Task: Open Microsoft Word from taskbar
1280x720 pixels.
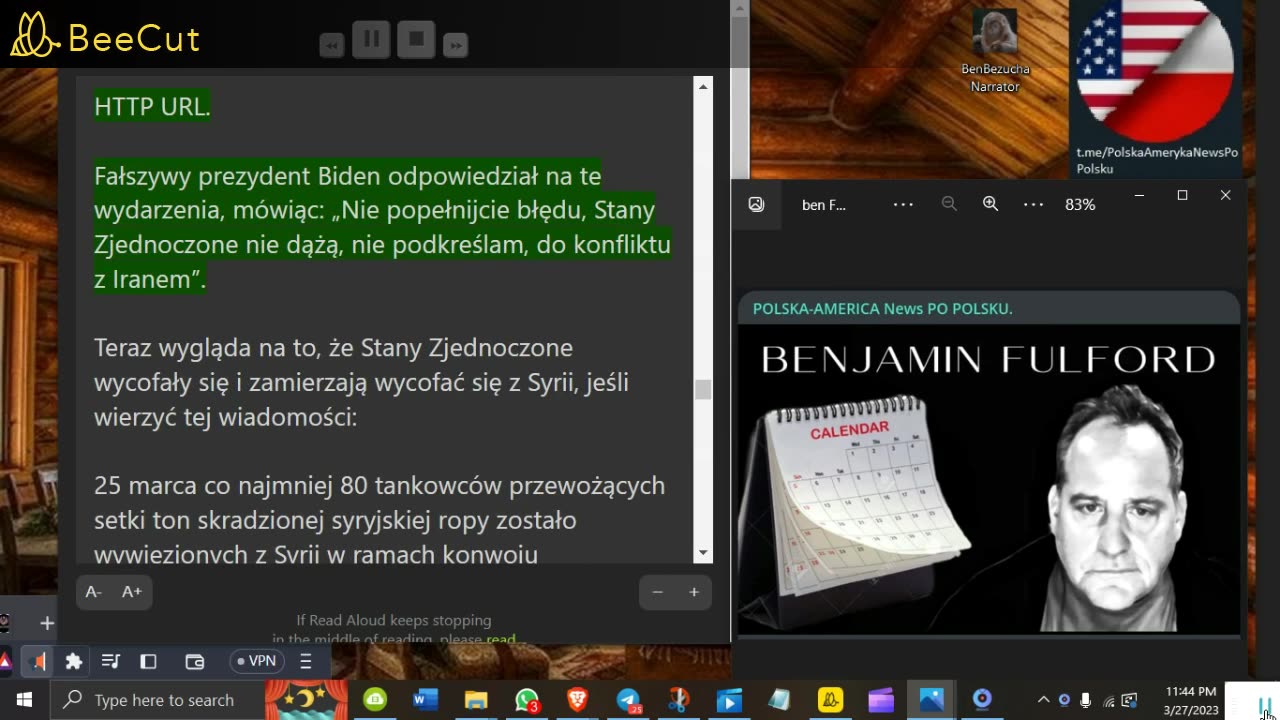Action: point(425,700)
